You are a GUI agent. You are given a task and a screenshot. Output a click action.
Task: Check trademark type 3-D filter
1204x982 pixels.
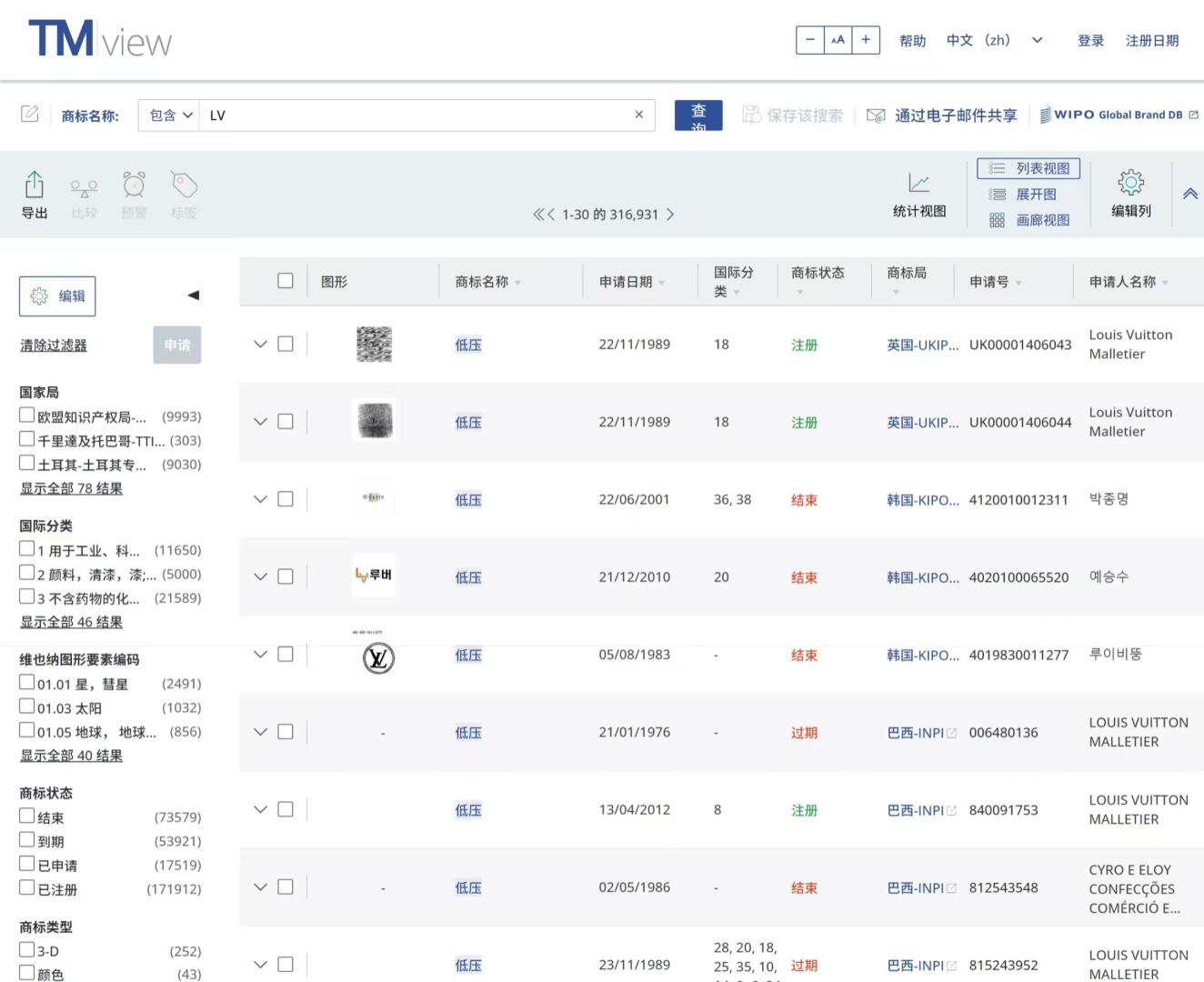[27, 949]
